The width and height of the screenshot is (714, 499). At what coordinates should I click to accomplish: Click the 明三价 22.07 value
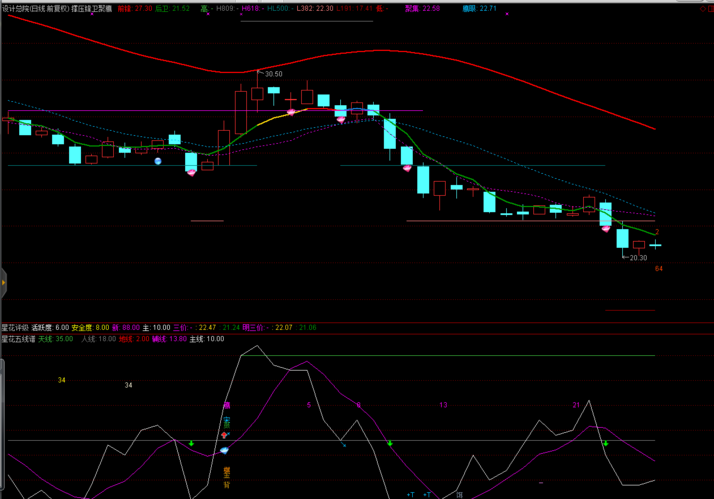[284, 327]
